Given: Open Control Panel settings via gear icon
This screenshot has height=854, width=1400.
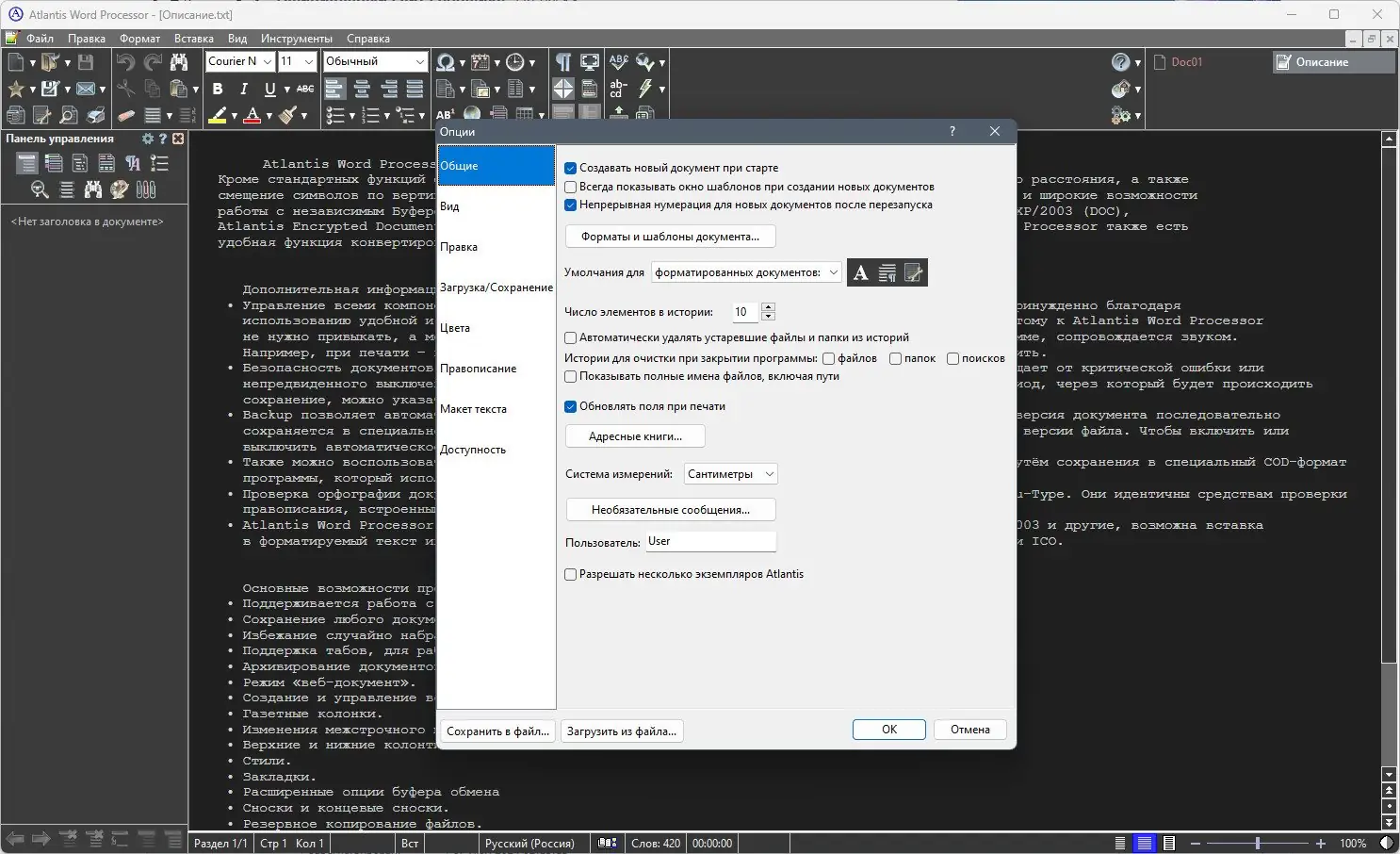Looking at the screenshot, I should coord(148,138).
